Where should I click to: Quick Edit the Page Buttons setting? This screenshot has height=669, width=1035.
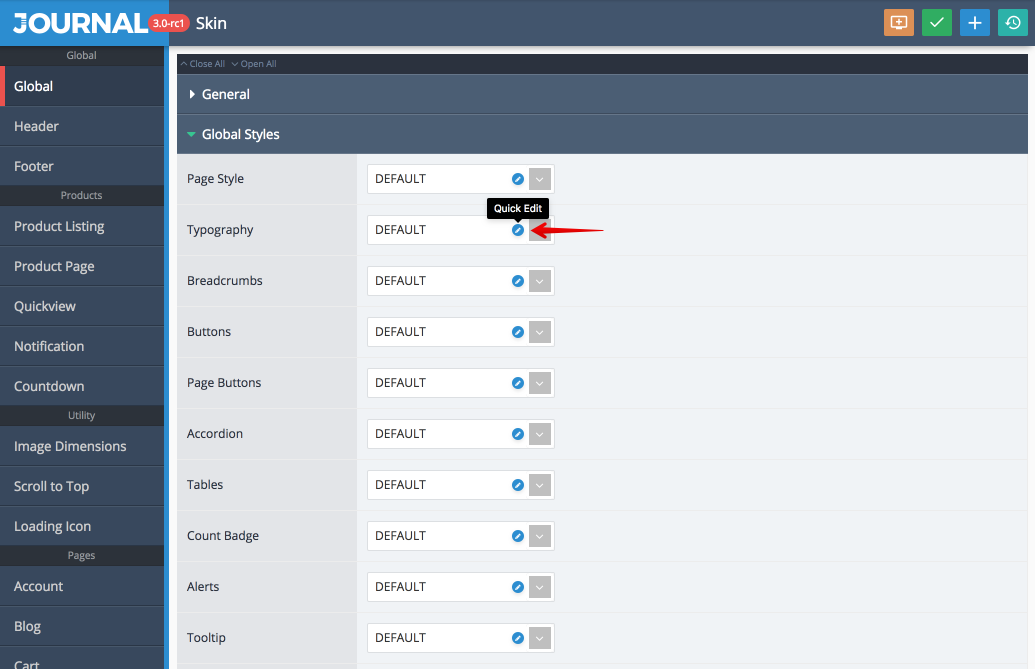[x=518, y=383]
